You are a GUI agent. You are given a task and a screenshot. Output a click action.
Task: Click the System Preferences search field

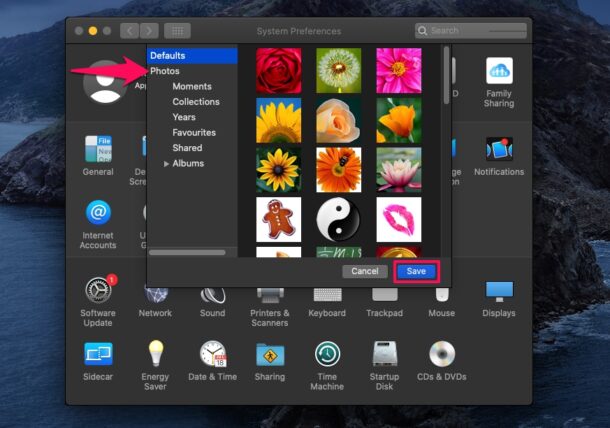tap(471, 30)
